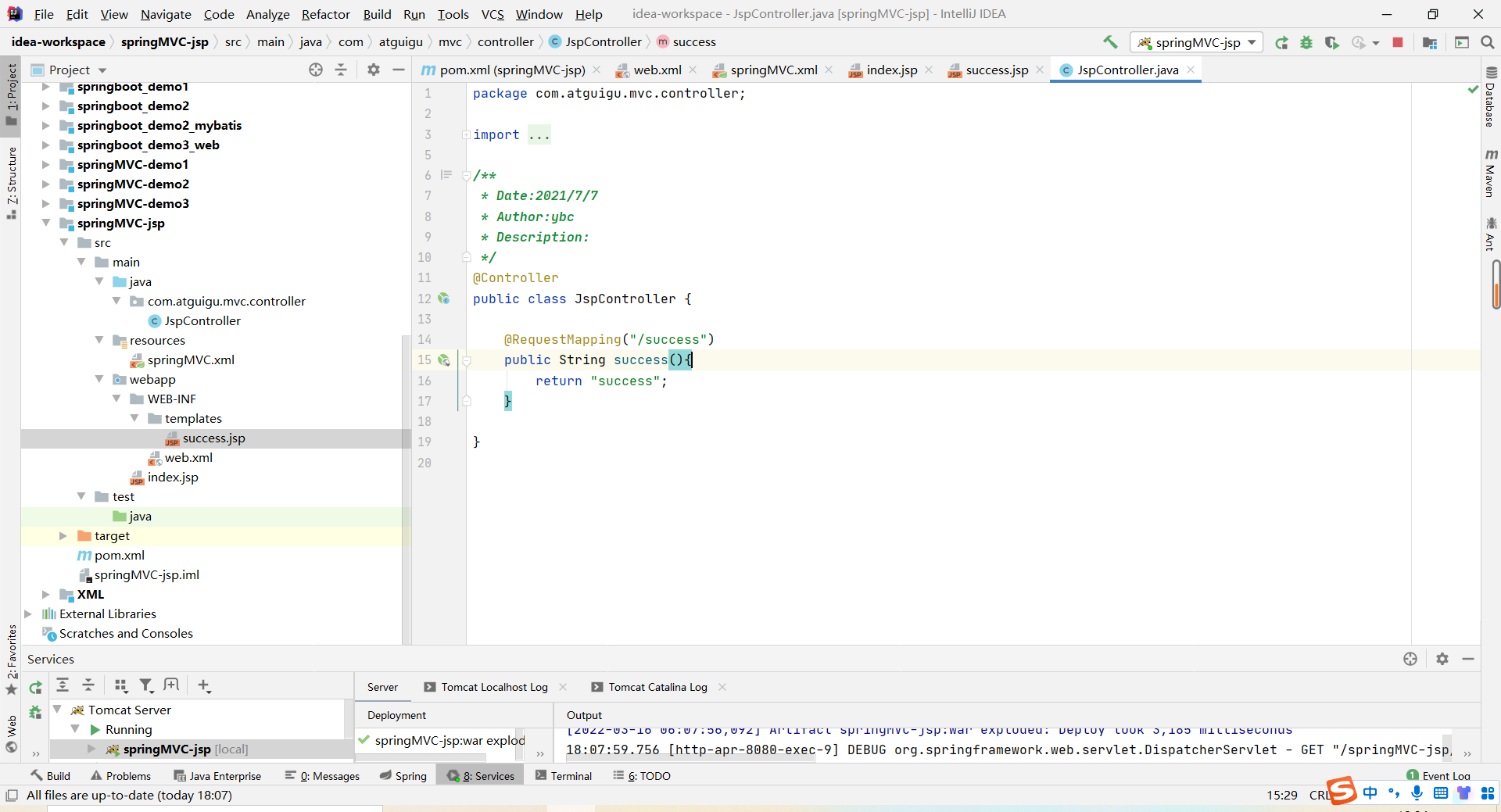
Task: Collapse Tomcat Server node in Services
Action: click(x=57, y=709)
